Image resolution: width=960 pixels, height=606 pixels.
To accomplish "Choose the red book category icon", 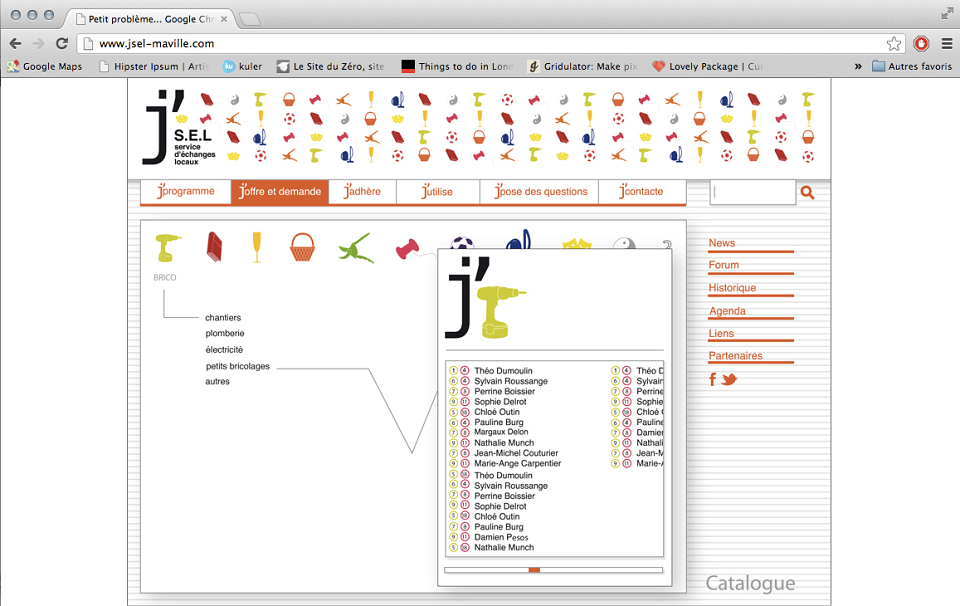I will pyautogui.click(x=214, y=247).
